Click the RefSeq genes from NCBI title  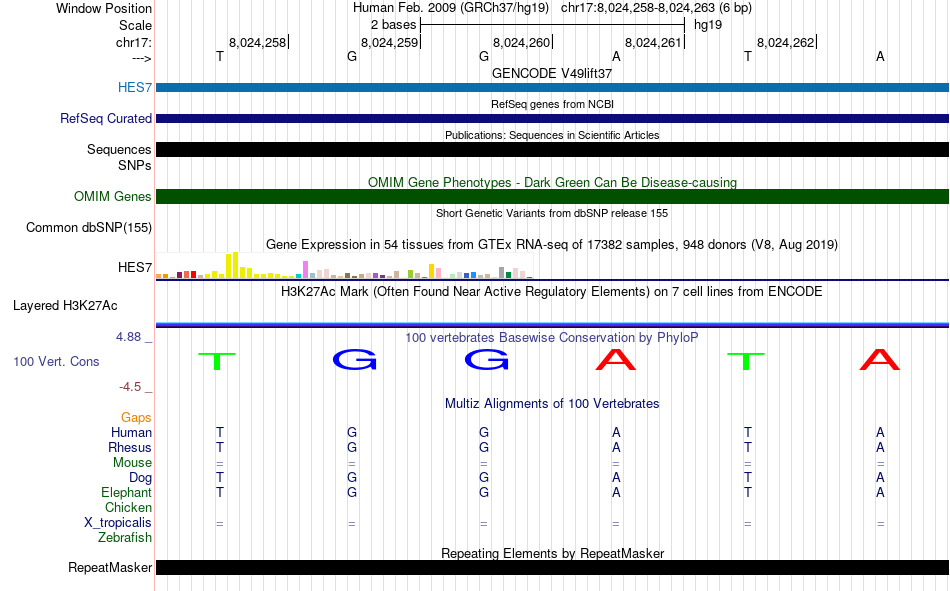[x=552, y=104]
